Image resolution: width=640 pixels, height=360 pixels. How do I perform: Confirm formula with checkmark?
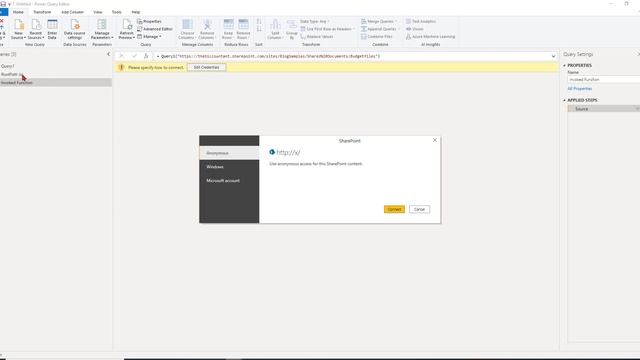coord(134,56)
